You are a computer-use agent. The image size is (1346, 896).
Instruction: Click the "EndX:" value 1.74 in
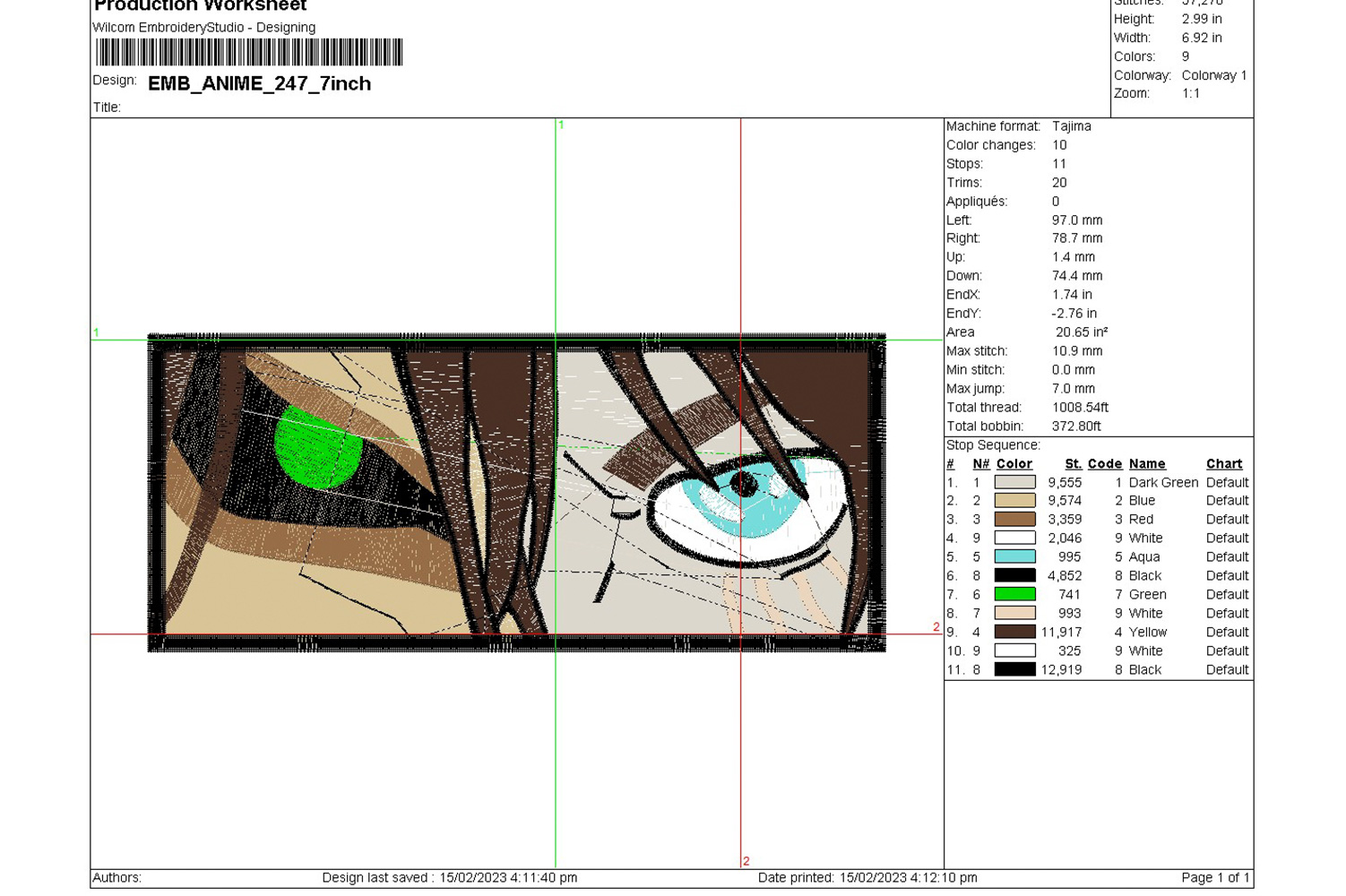click(1072, 295)
